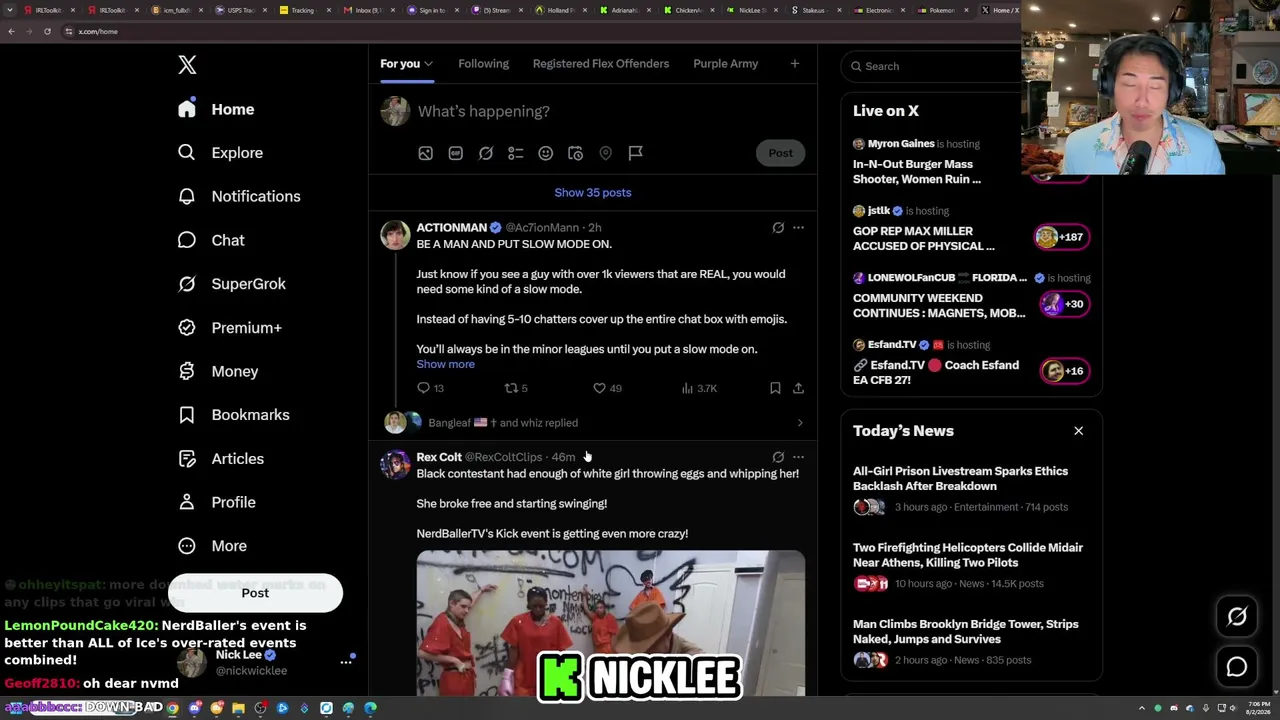Open ACTIONMAN's profile avatar
Screen dimensions: 1280x720
[x=395, y=235]
